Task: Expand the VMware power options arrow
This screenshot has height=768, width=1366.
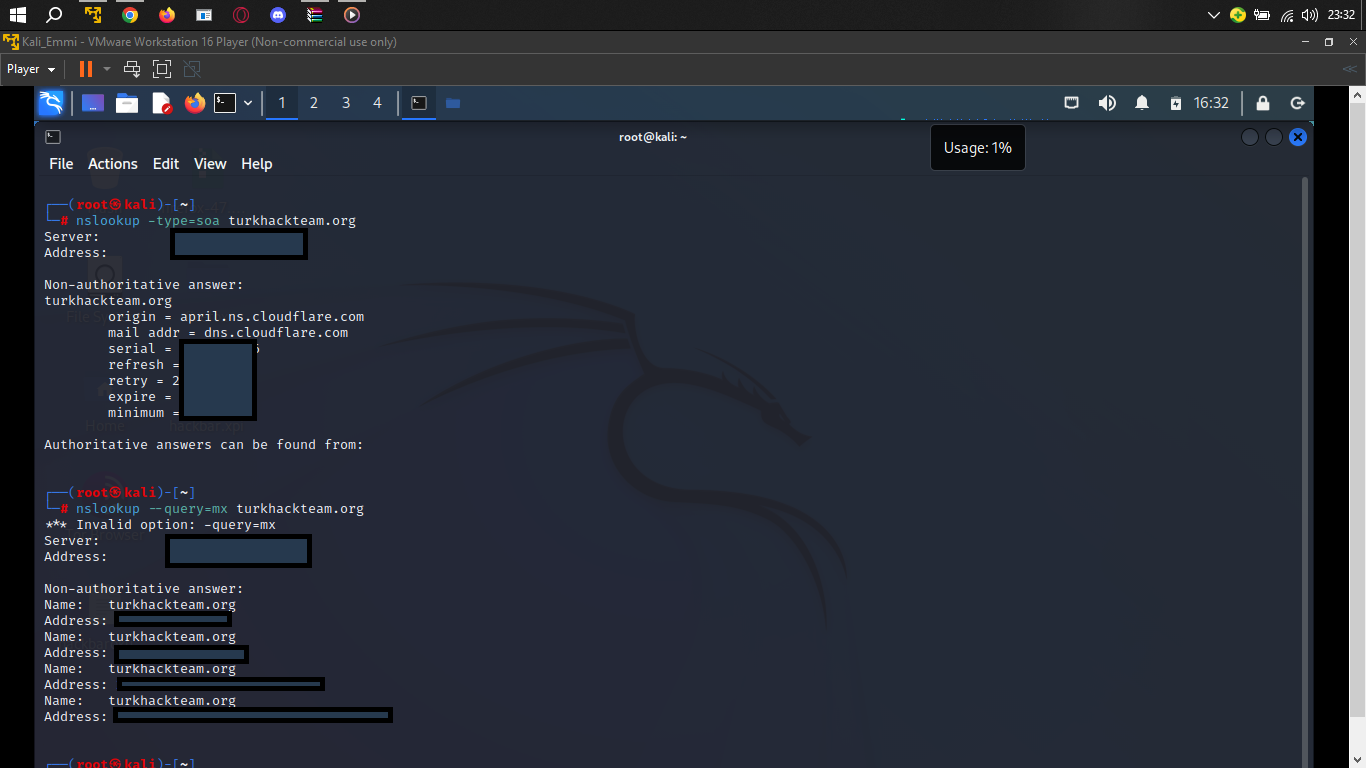Action: tap(107, 69)
